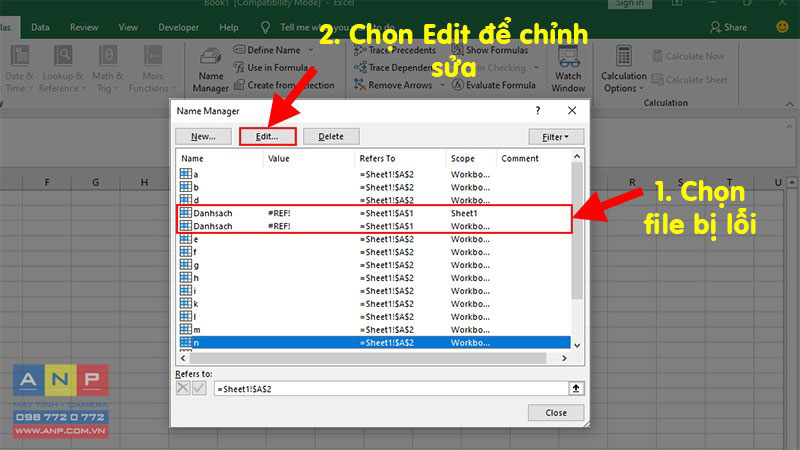Click New... in Name Manager
Screen dimensions: 800x450
pos(203,136)
